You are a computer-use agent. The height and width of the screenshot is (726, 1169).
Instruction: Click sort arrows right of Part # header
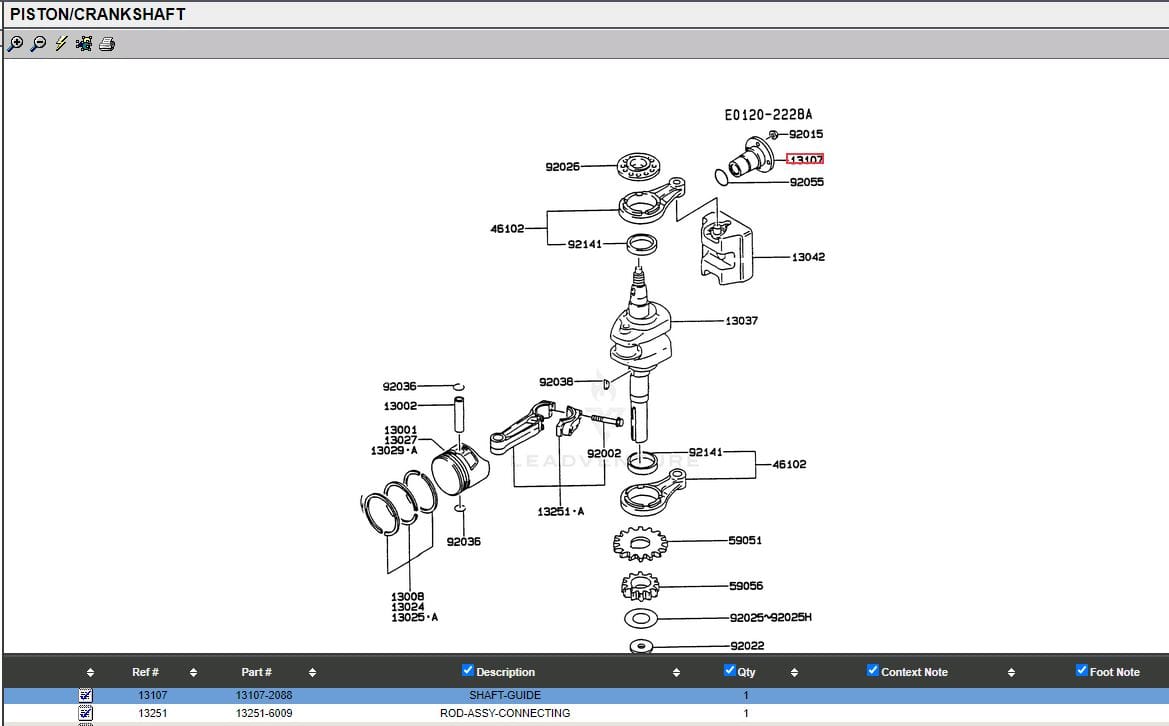click(312, 672)
